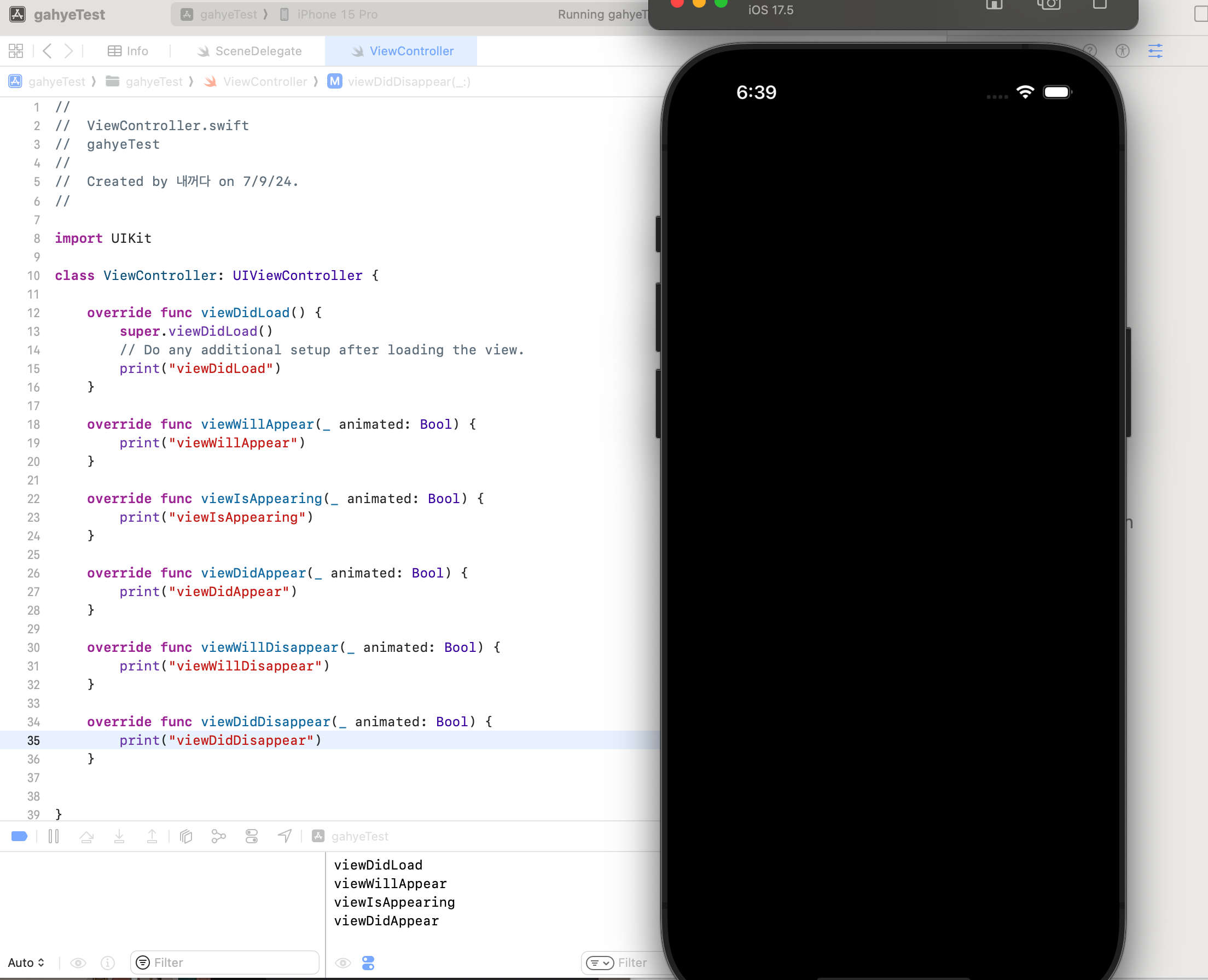1208x980 pixels.
Task: Toggle console metadata options switch icon
Action: (368, 962)
